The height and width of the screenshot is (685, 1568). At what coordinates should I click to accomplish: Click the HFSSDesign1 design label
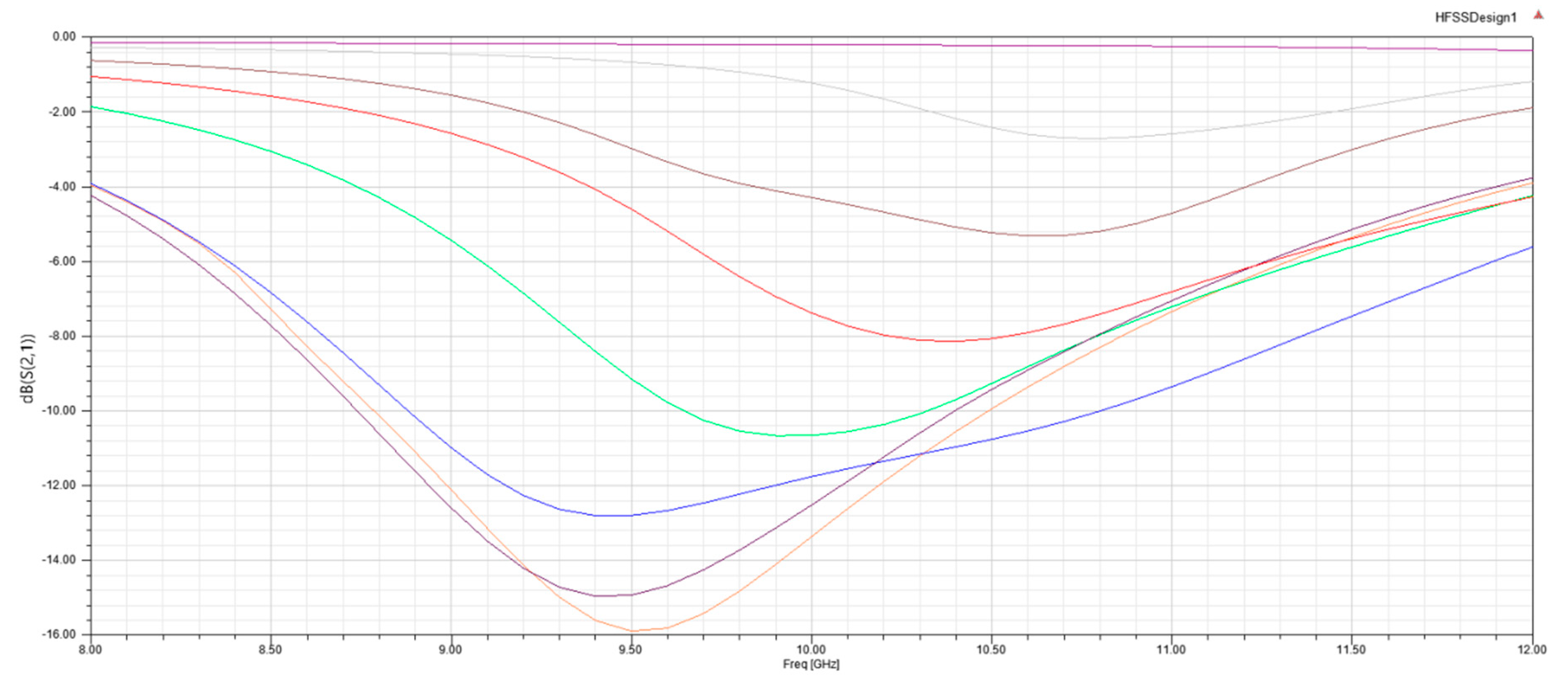(1476, 18)
